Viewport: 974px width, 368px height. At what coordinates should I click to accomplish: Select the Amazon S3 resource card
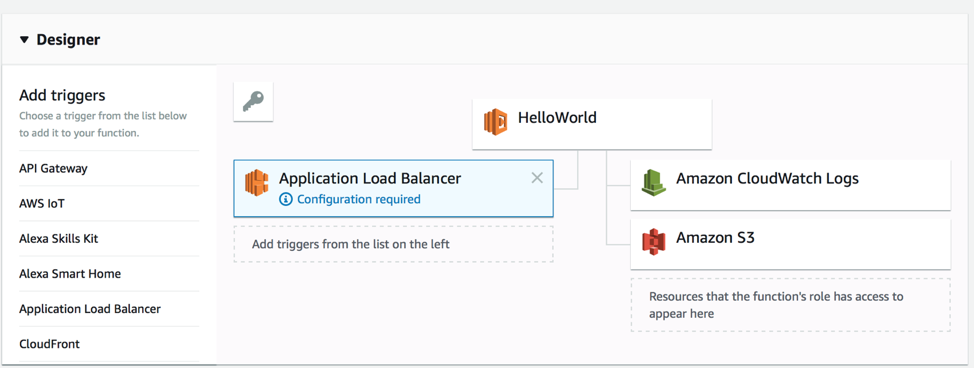pos(791,244)
